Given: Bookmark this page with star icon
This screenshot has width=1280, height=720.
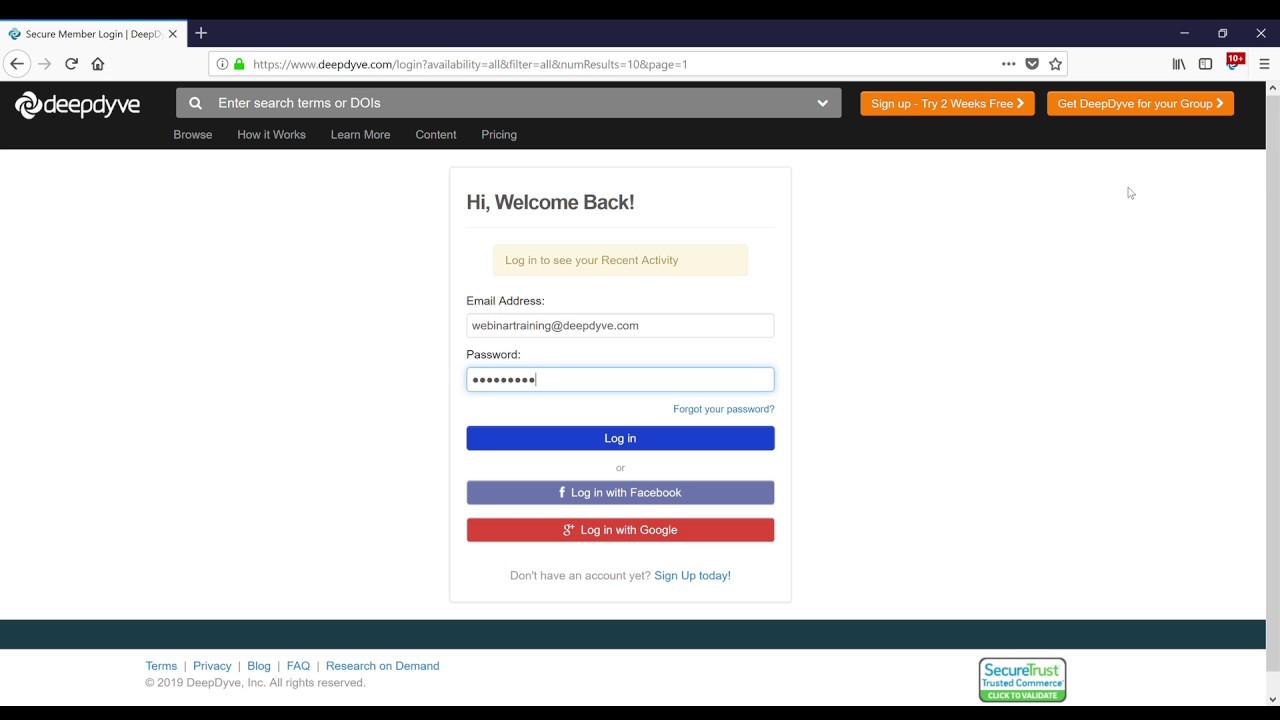Looking at the screenshot, I should click(1055, 64).
